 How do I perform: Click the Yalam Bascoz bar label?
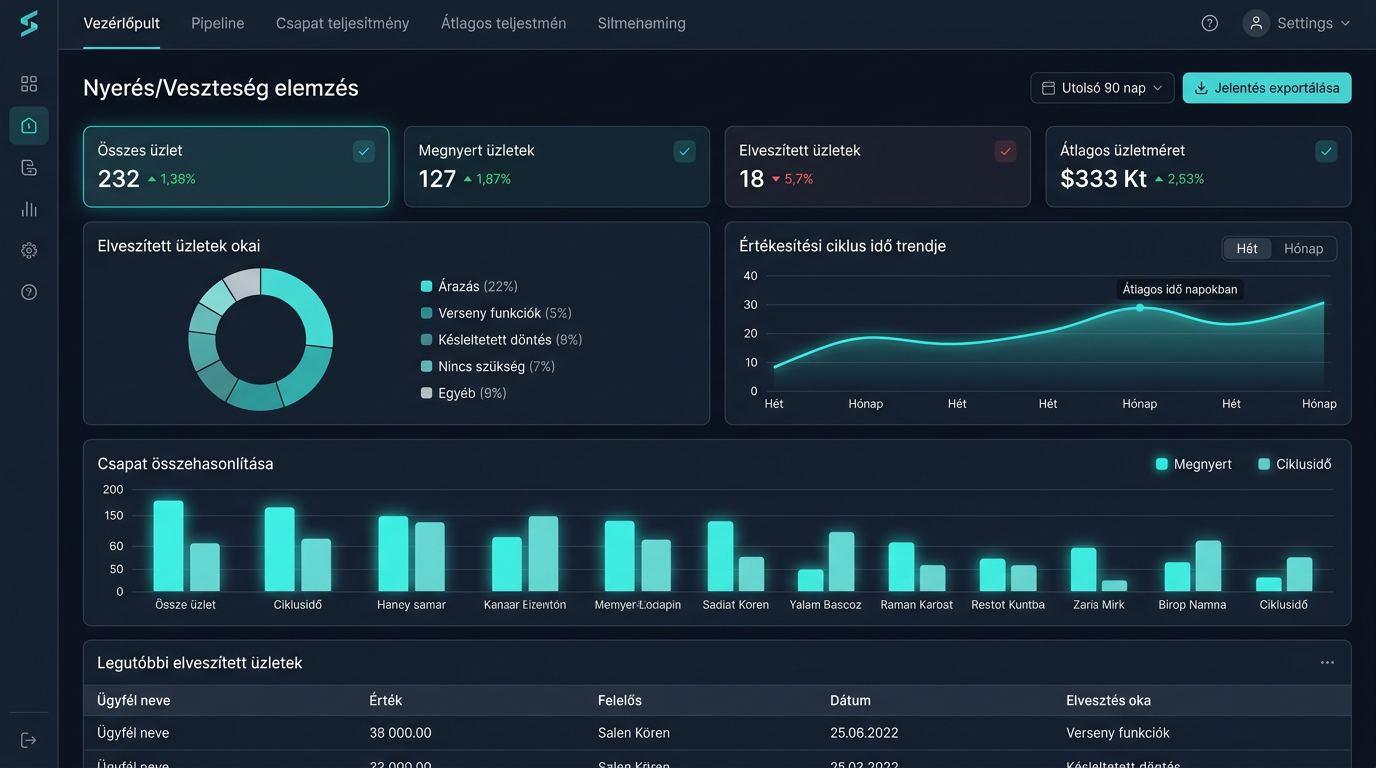pyautogui.click(x=825, y=605)
